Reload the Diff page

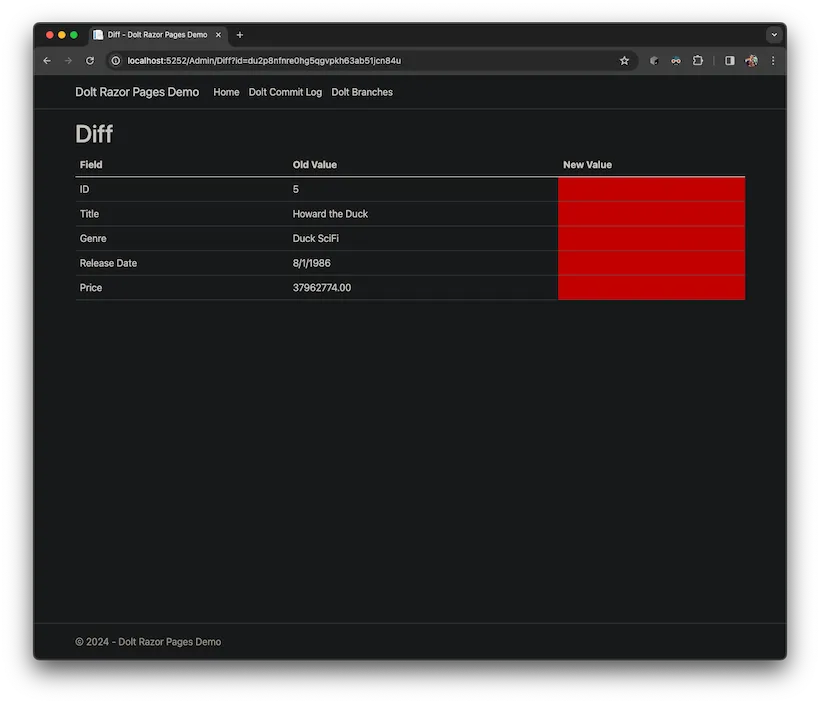pyautogui.click(x=89, y=60)
